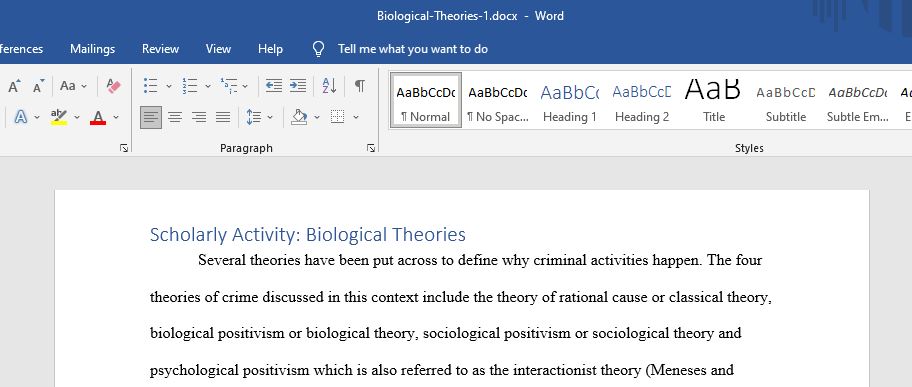
Task: Toggle center alignment
Action: [x=175, y=117]
